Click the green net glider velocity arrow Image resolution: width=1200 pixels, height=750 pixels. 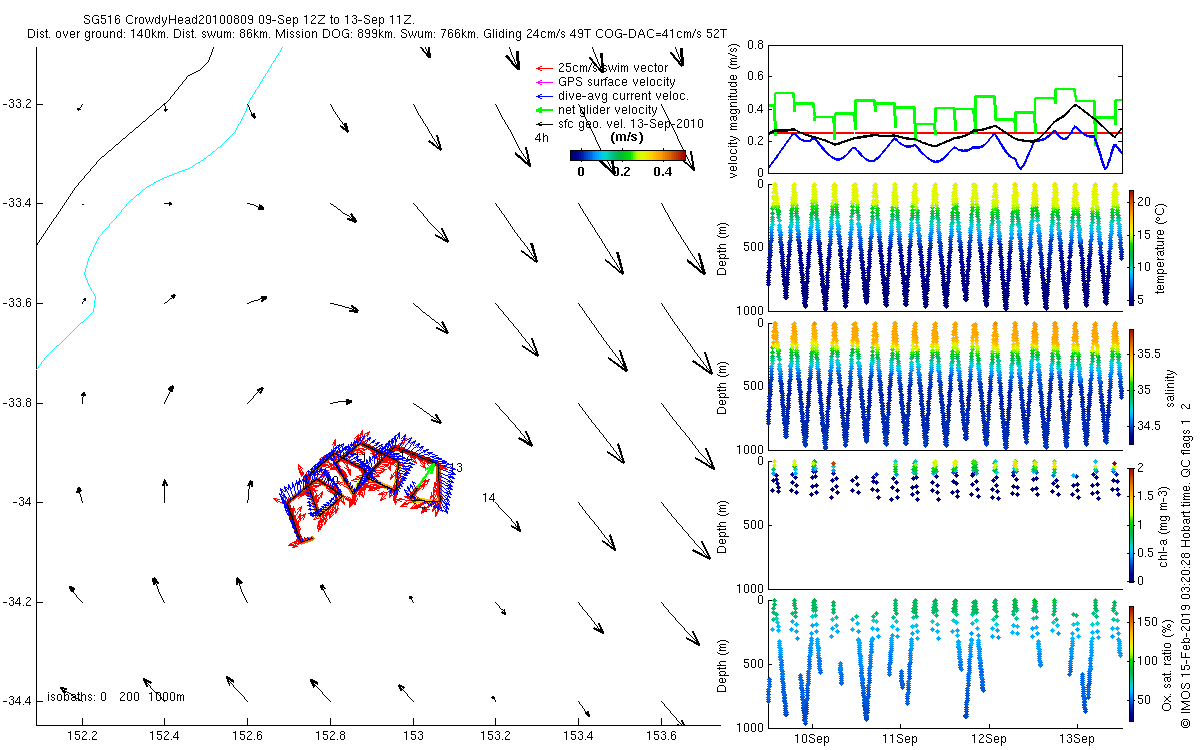point(546,110)
